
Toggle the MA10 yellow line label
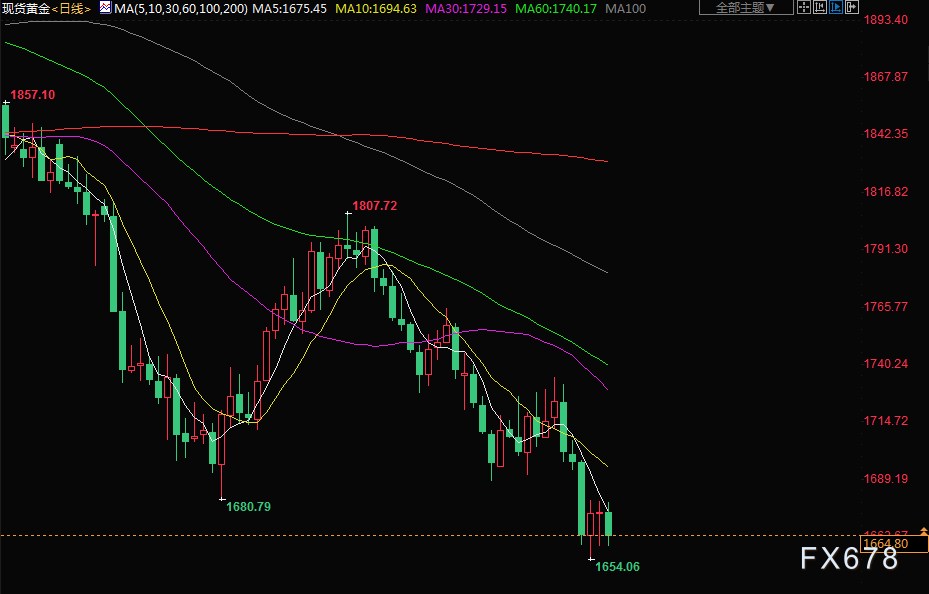[375, 9]
